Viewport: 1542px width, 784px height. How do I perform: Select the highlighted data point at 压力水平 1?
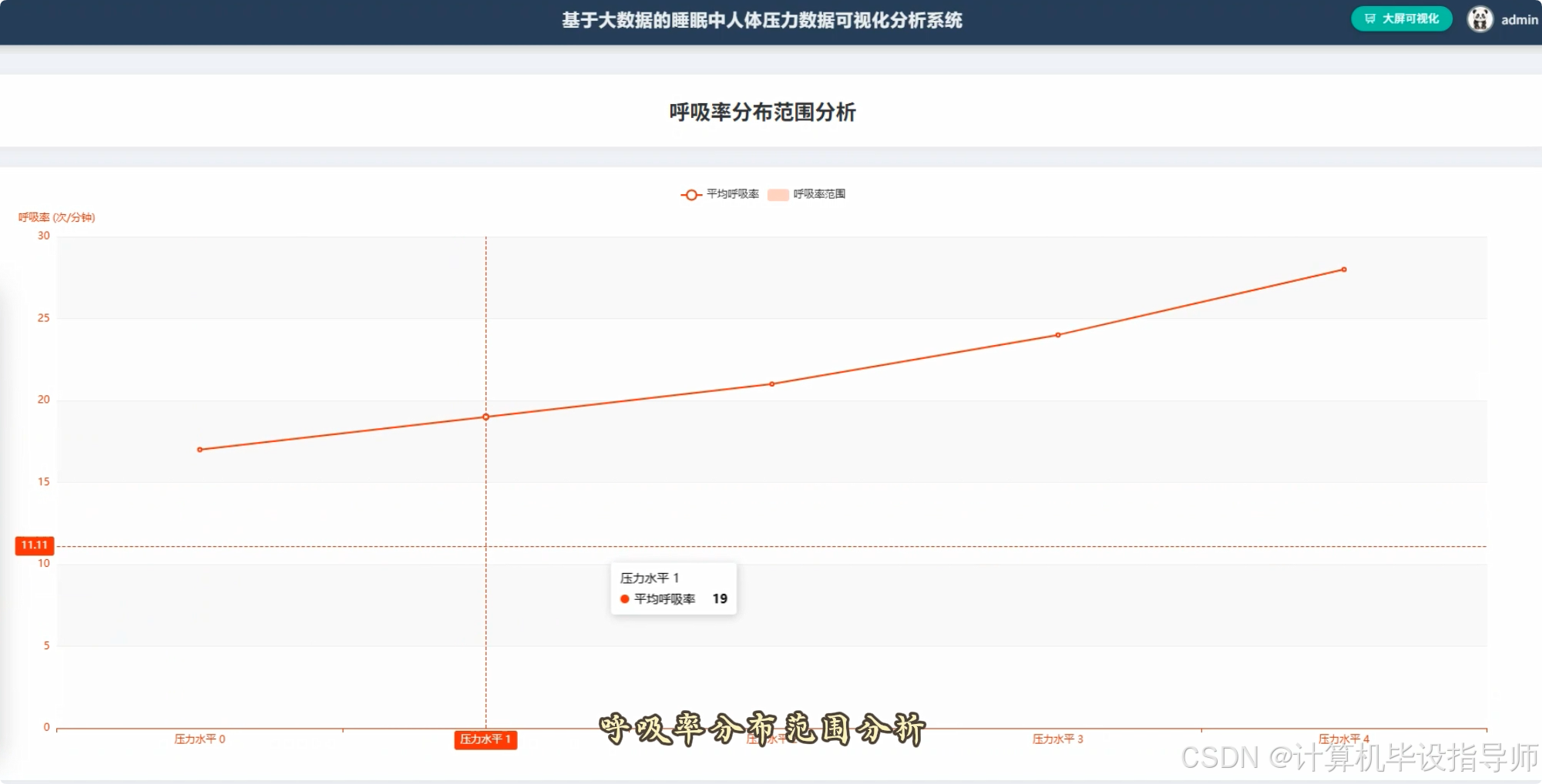click(485, 417)
